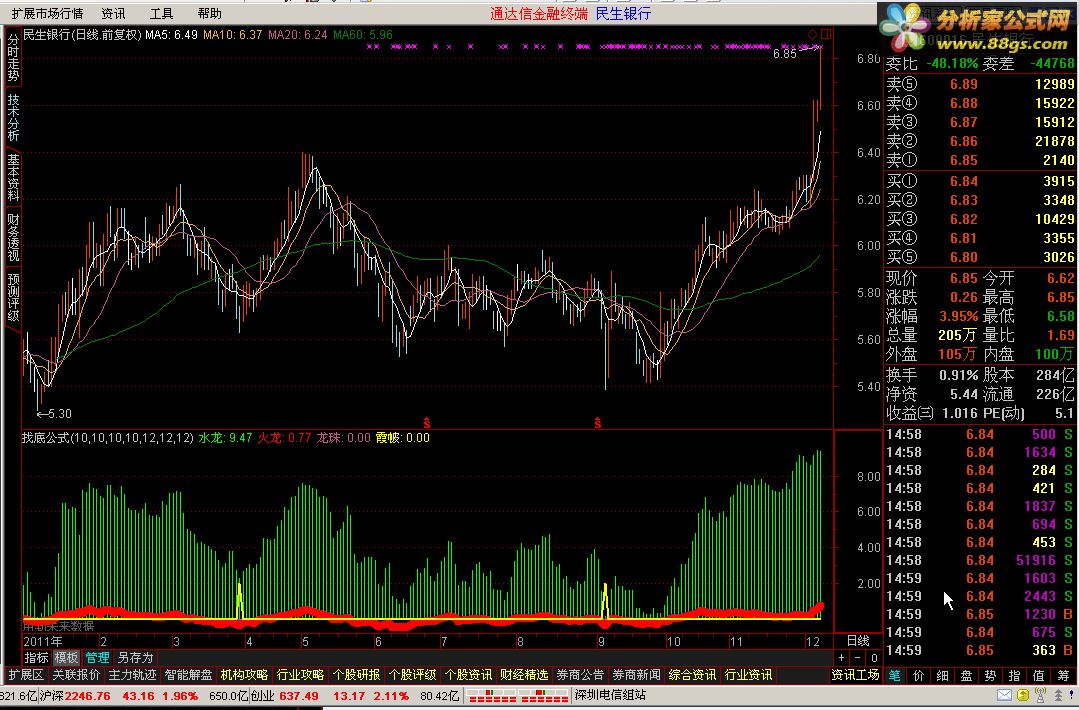Open the 智能解盘 bottom tab
1079x710 pixels.
point(189,675)
